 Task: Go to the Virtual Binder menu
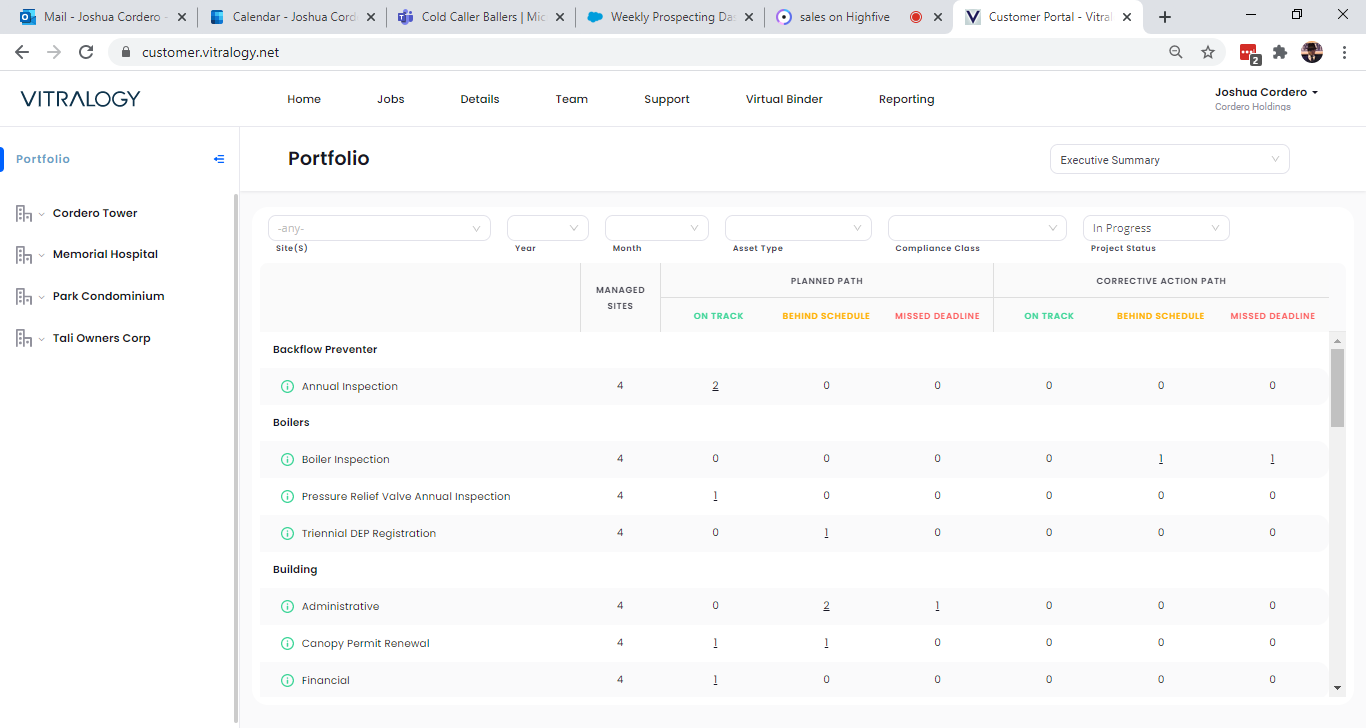pos(784,99)
